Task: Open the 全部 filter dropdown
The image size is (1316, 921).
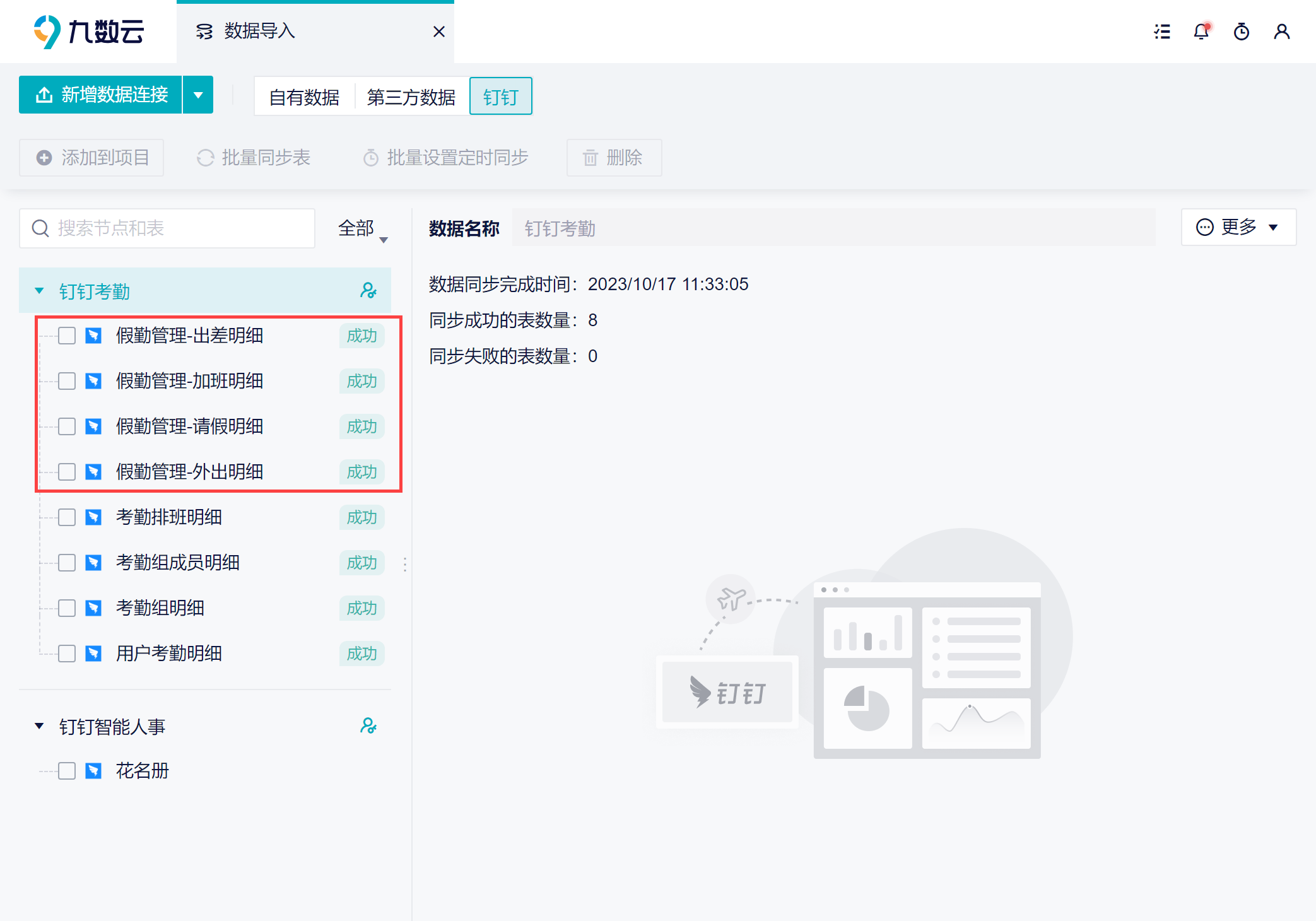Action: pyautogui.click(x=363, y=229)
